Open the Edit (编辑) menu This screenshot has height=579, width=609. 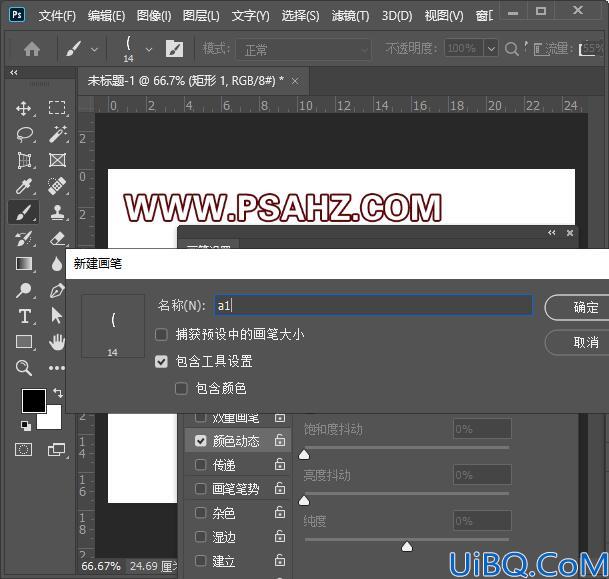pos(106,16)
